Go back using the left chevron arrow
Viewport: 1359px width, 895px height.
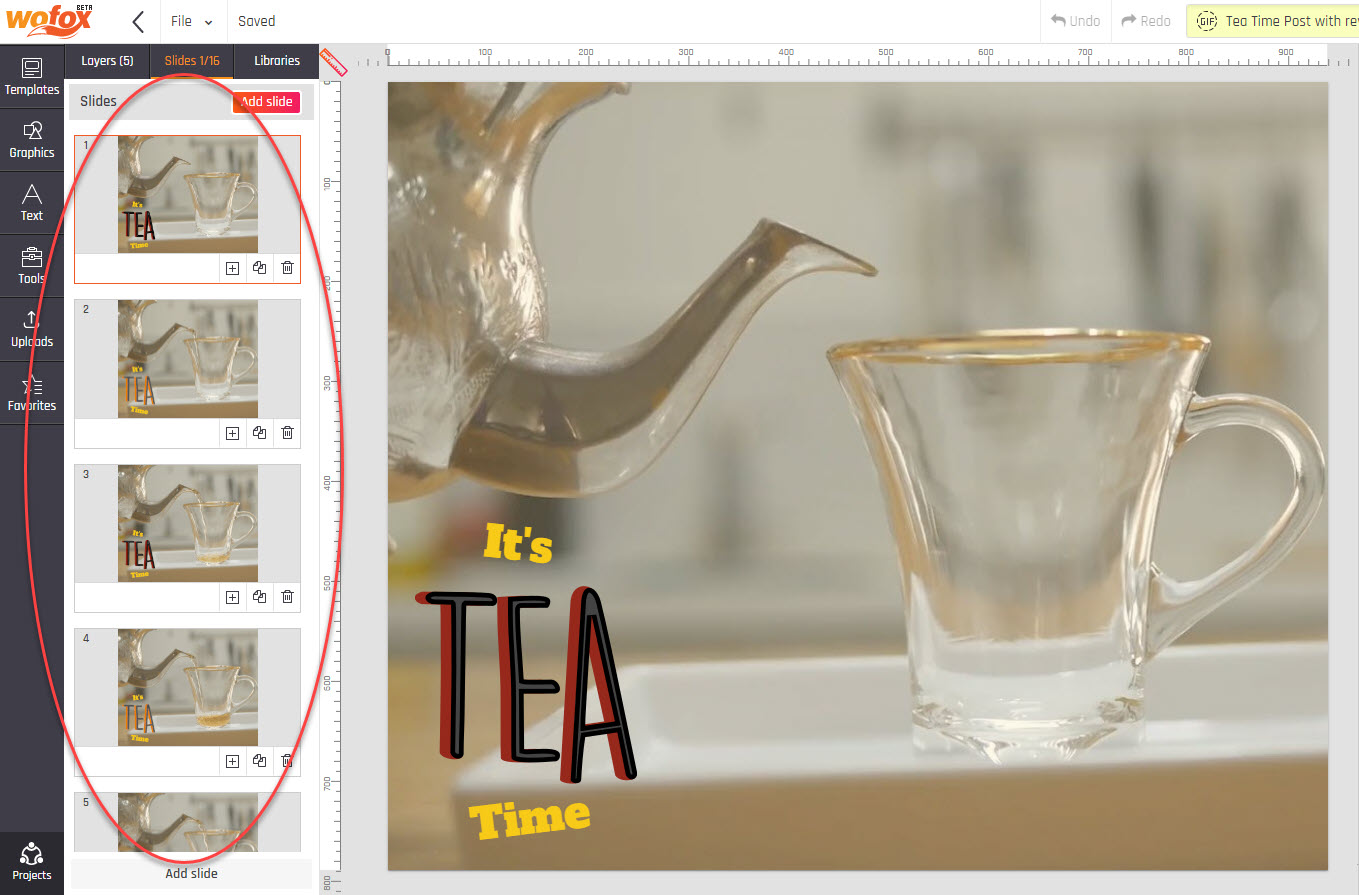point(138,21)
